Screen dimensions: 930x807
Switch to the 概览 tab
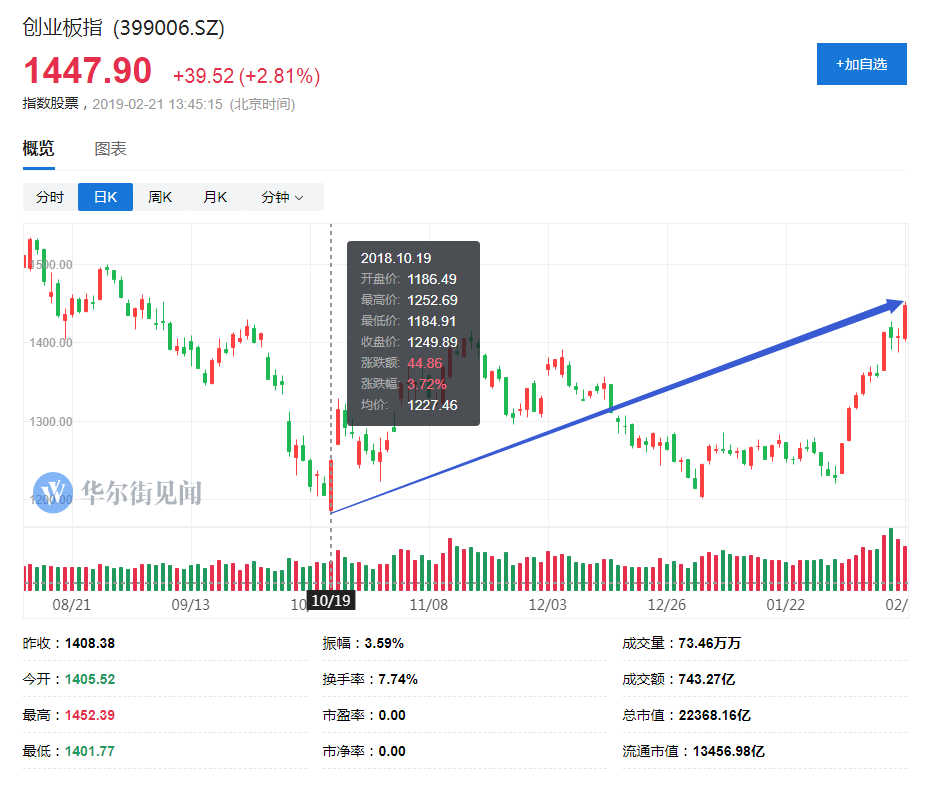39,148
